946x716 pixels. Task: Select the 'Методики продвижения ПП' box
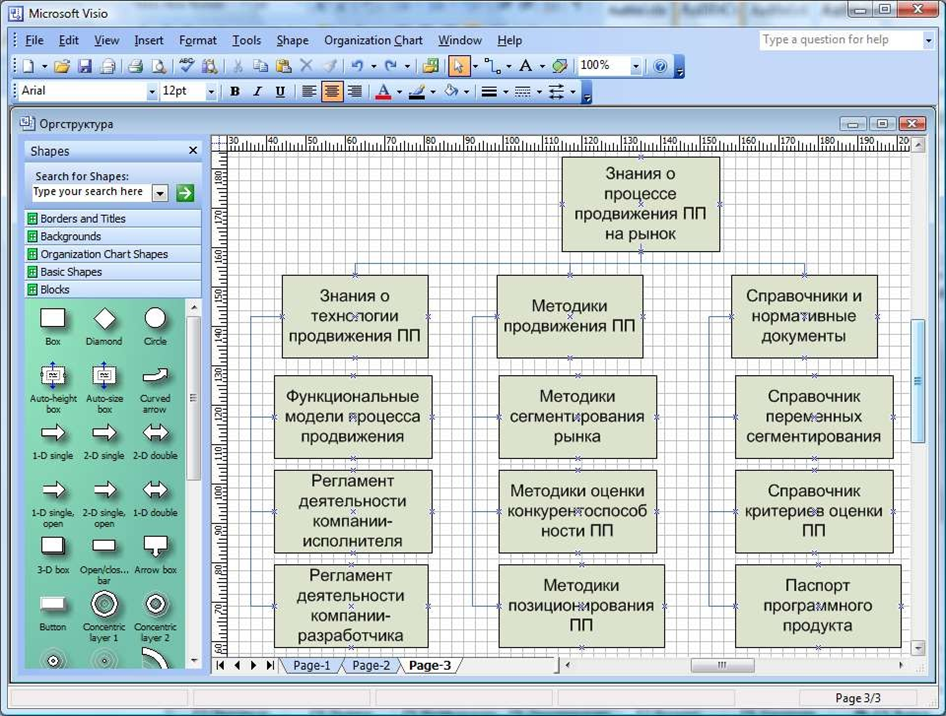tap(570, 317)
